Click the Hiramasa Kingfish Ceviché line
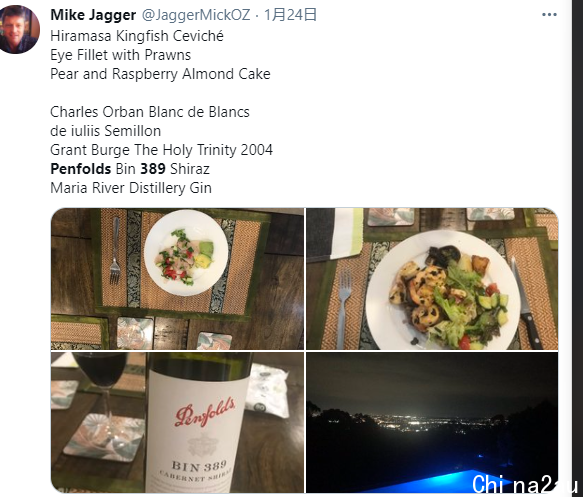 tap(137, 36)
